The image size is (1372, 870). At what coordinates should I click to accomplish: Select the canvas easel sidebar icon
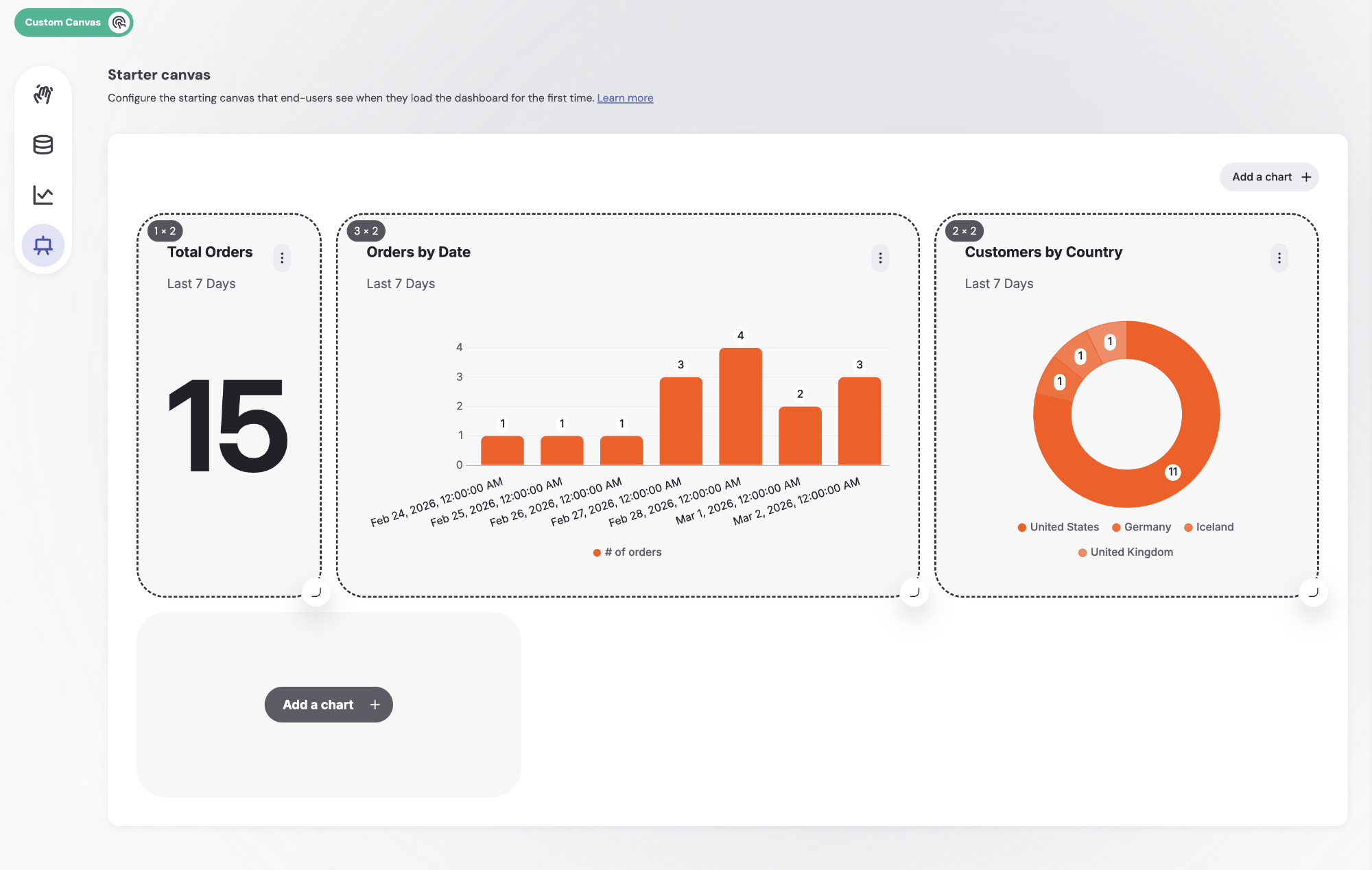point(43,246)
